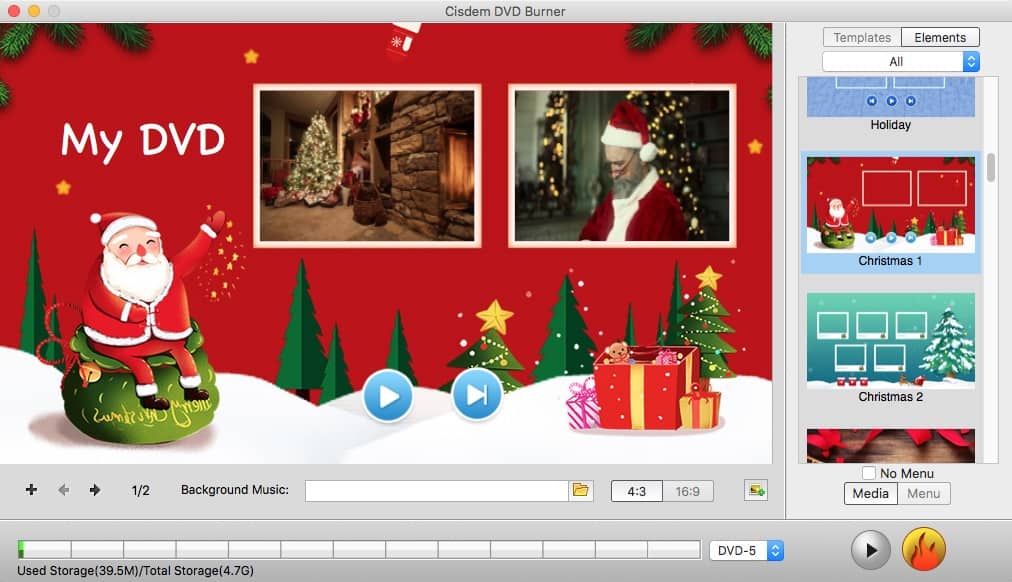Click the plus icon to add page
The height and width of the screenshot is (582, 1012).
pyautogui.click(x=31, y=490)
